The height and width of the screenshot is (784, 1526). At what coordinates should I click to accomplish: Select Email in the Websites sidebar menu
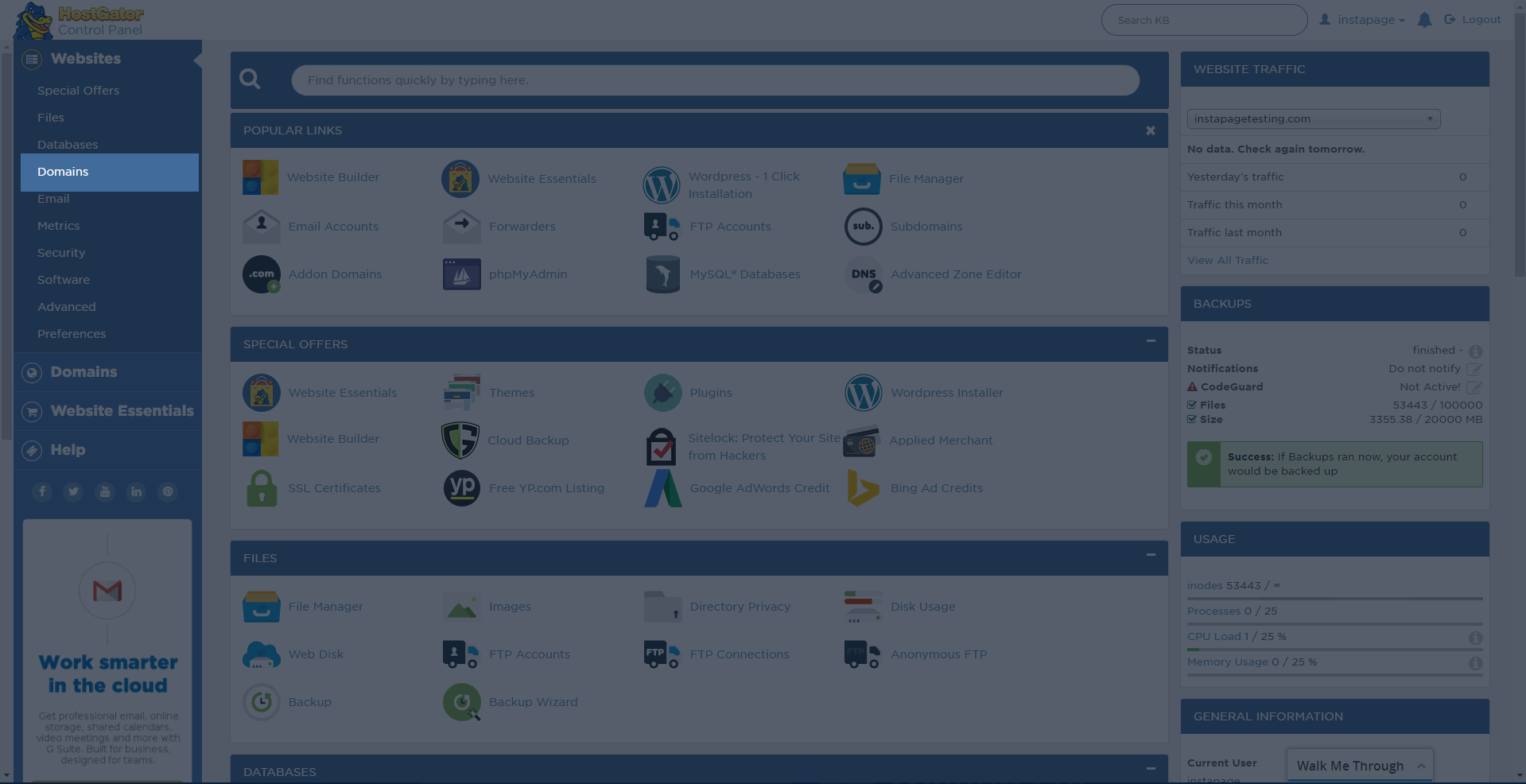(53, 199)
